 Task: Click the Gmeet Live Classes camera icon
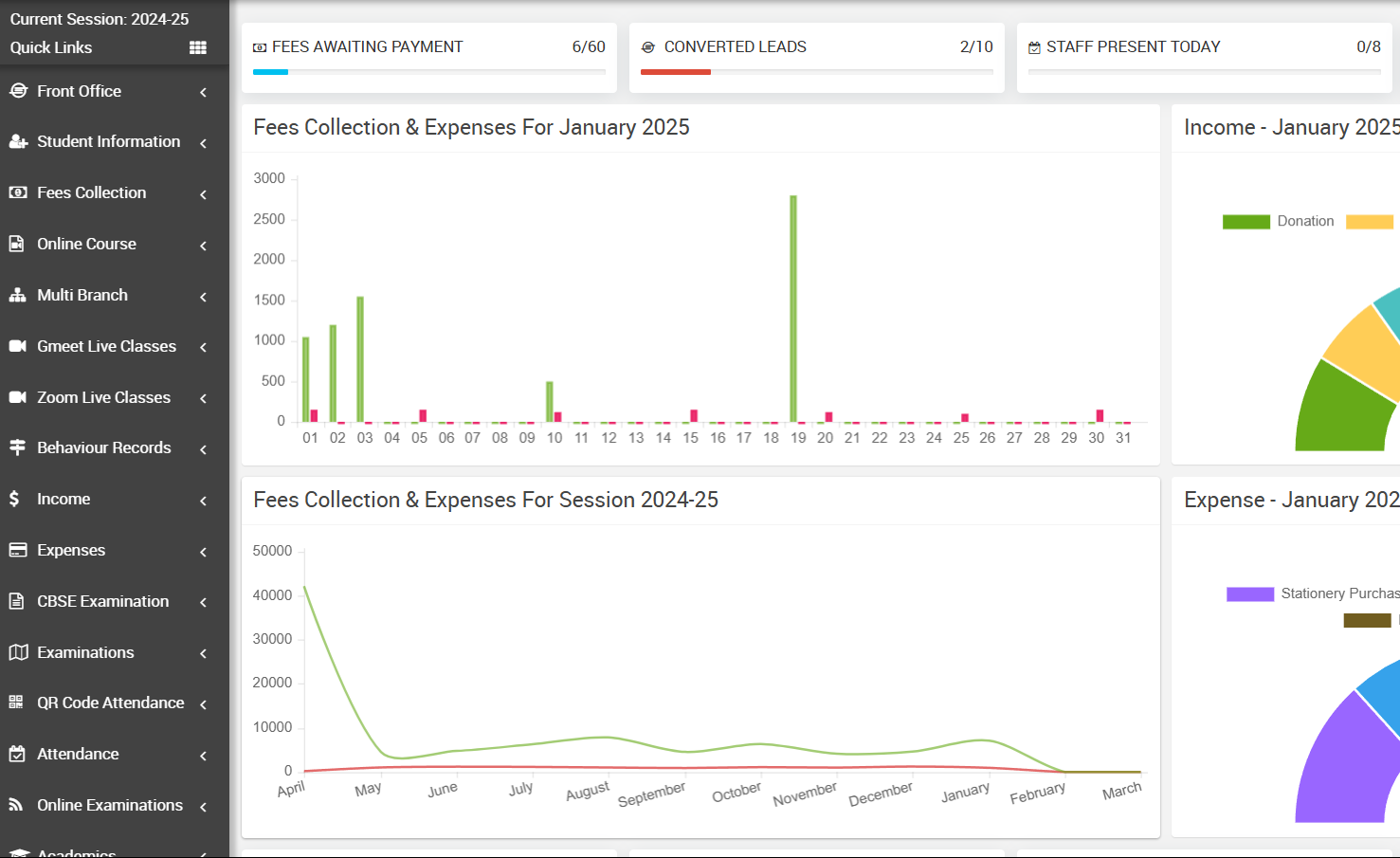pos(17,346)
